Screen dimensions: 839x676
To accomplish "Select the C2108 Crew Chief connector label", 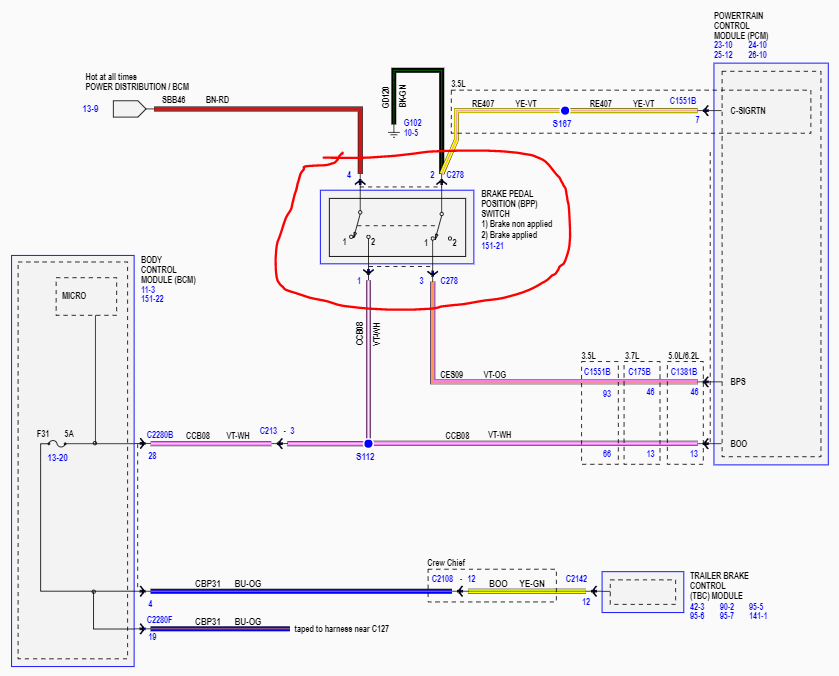I will [x=442, y=578].
